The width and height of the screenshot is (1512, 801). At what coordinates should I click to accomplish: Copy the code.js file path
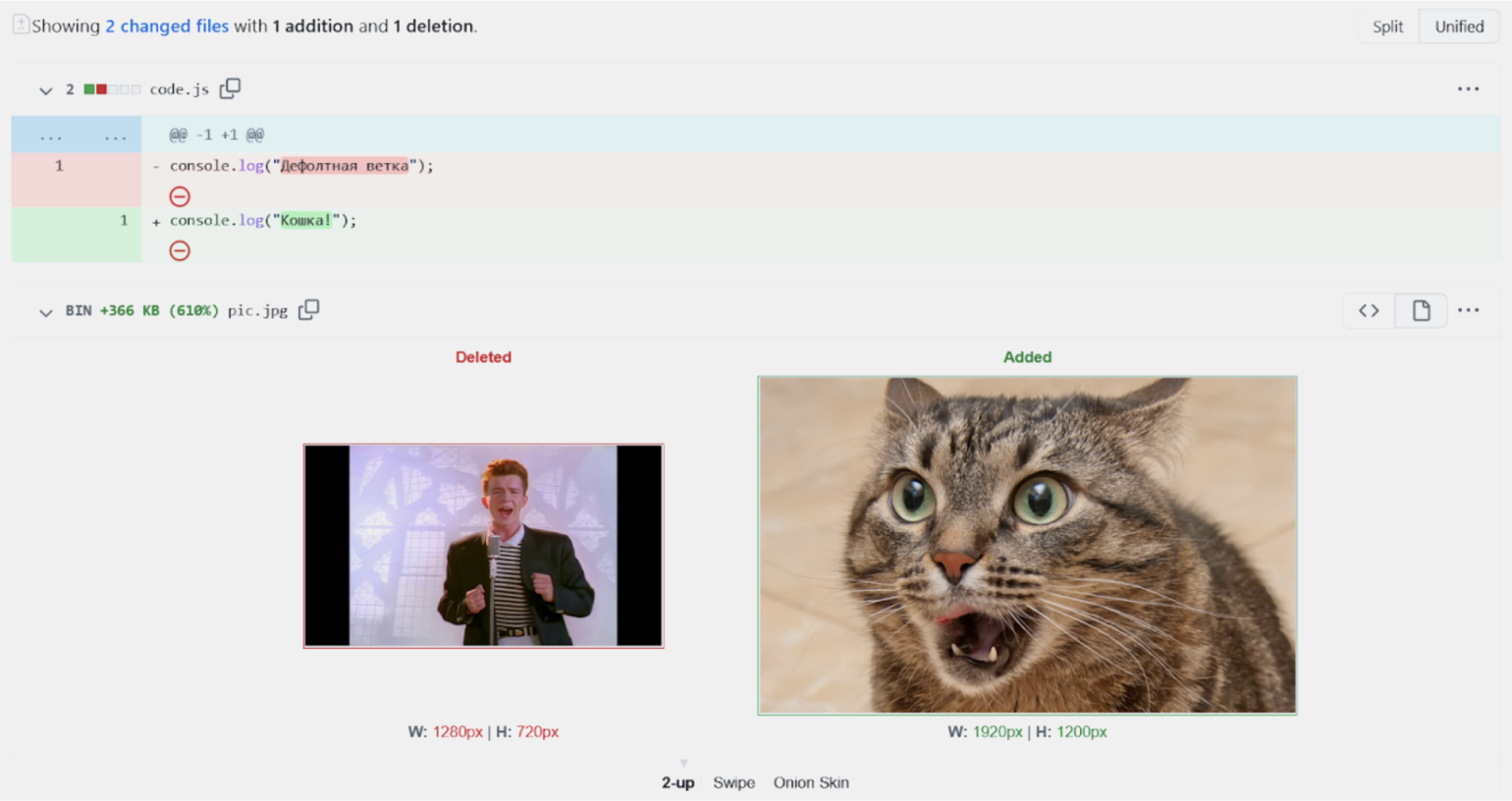coord(230,88)
